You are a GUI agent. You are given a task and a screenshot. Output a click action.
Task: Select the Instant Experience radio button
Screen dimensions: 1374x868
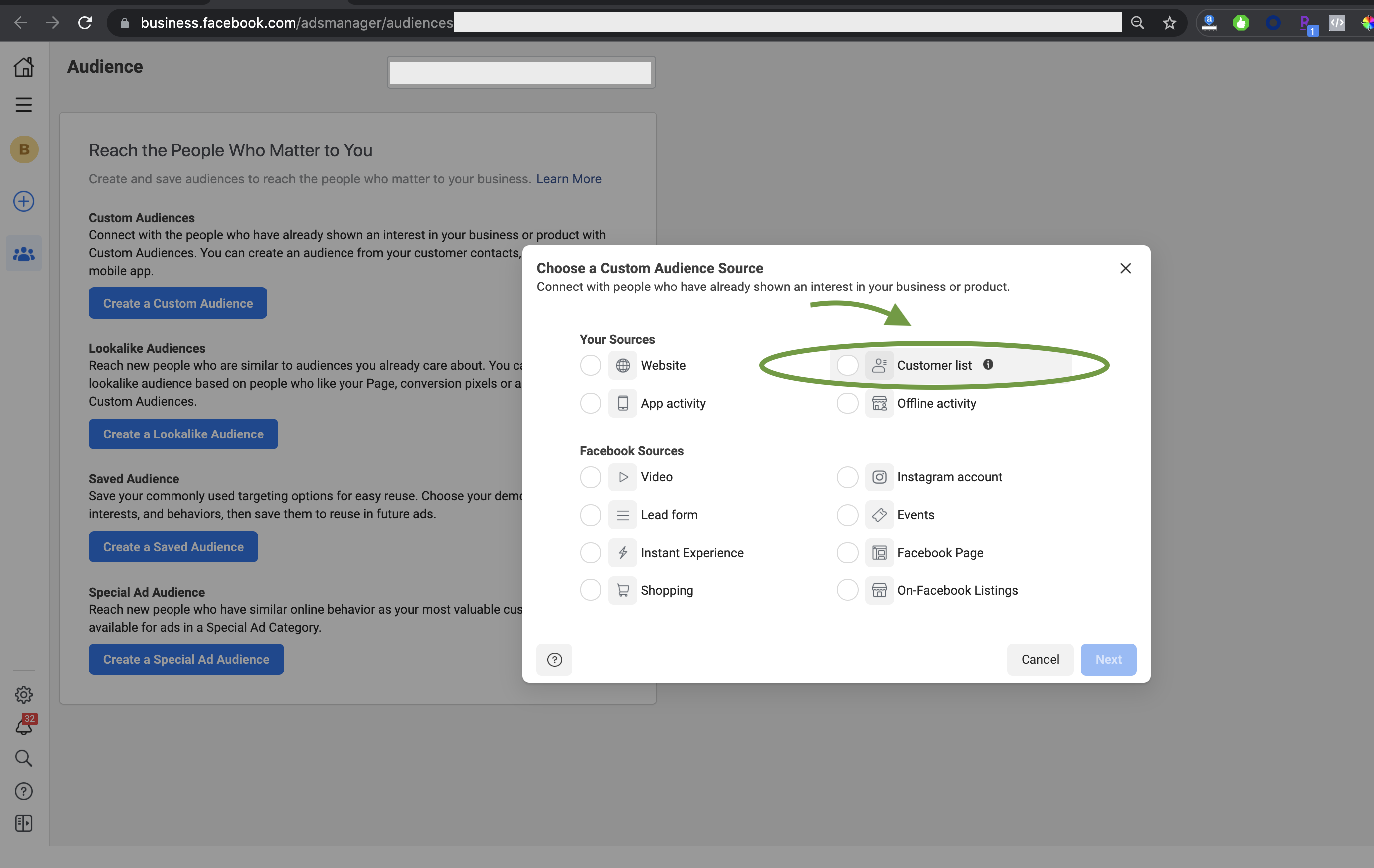(x=591, y=553)
